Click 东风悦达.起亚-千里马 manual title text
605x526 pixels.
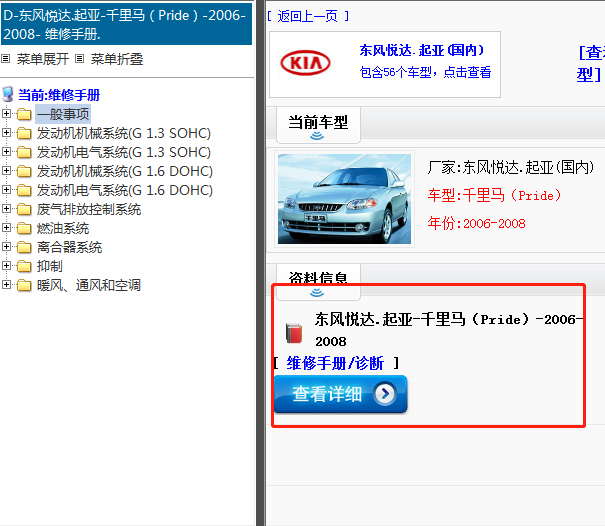pyautogui.click(x=450, y=330)
